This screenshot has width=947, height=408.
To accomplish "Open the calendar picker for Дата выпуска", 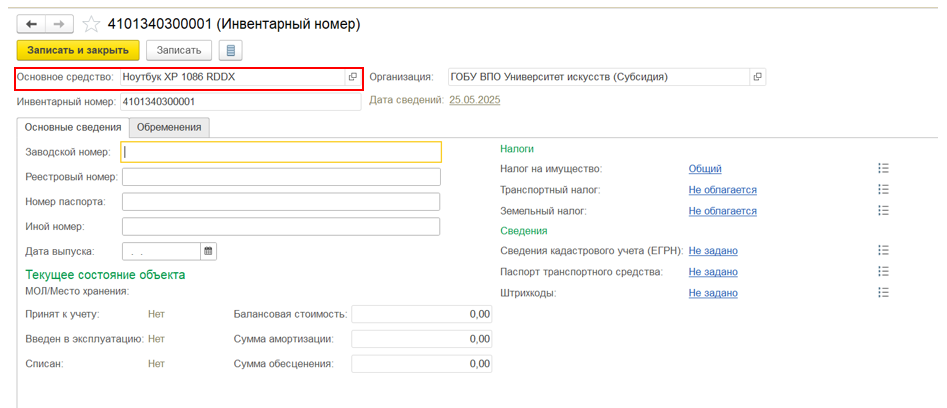I will coord(208,251).
